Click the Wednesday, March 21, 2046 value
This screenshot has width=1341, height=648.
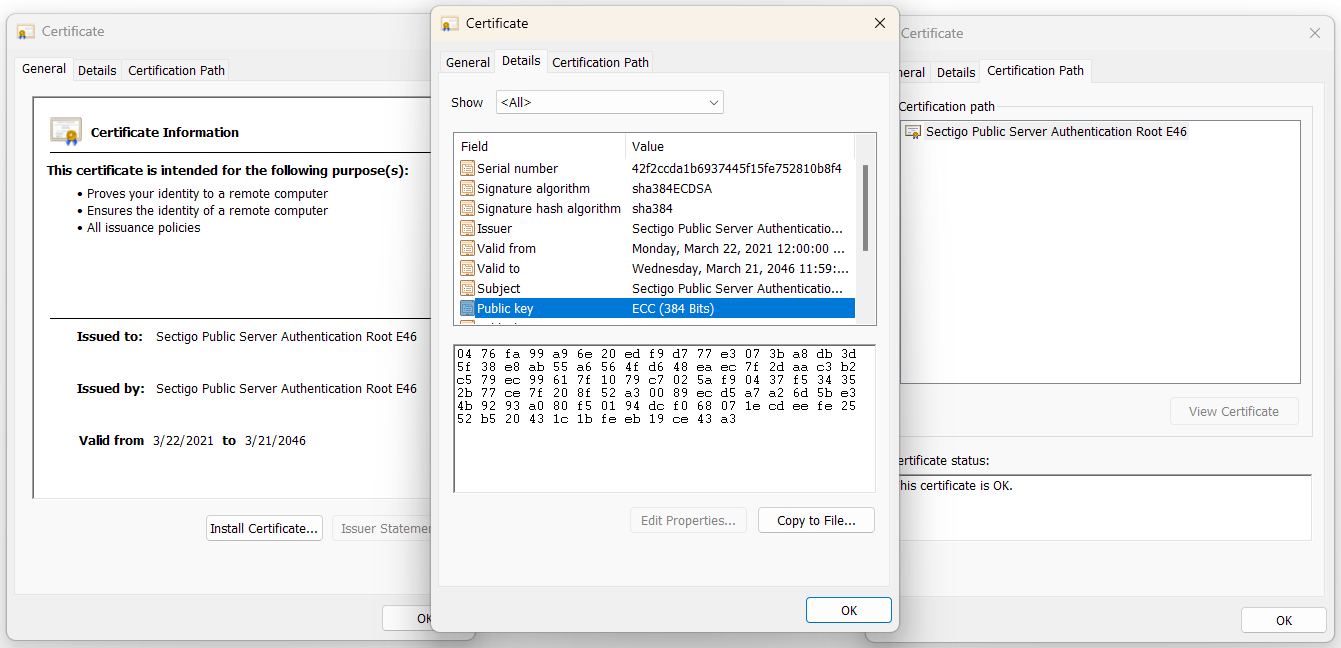(x=740, y=268)
